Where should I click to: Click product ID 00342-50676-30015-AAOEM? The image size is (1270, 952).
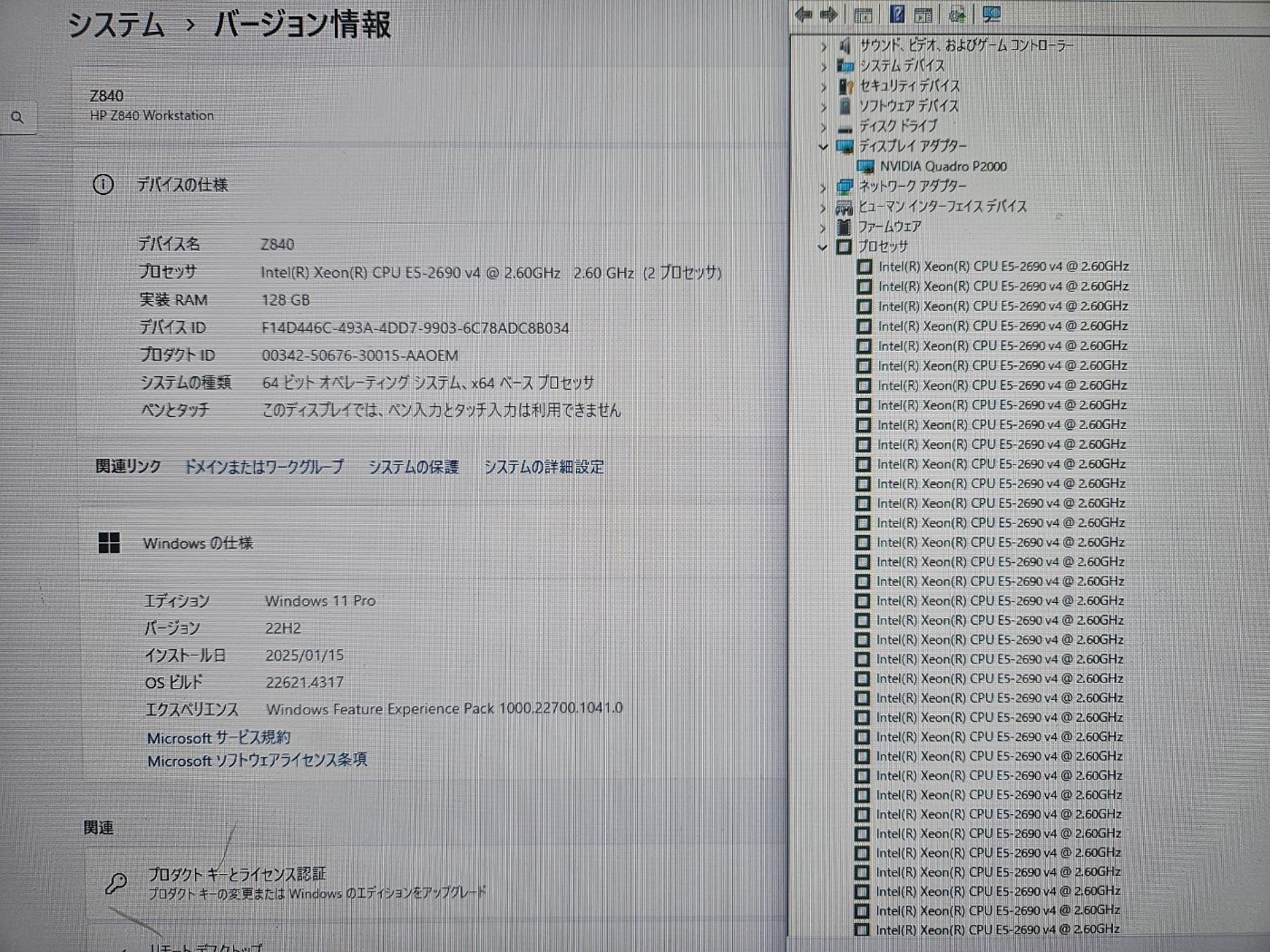(360, 355)
